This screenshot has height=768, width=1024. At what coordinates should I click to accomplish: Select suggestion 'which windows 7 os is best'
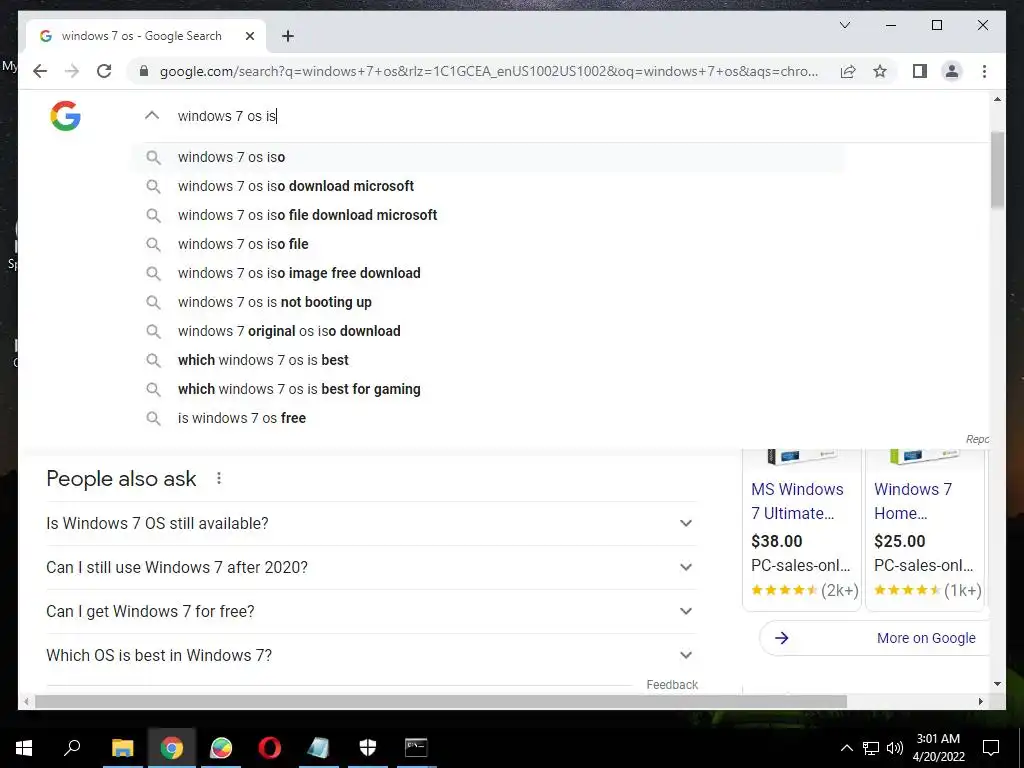coord(488,360)
